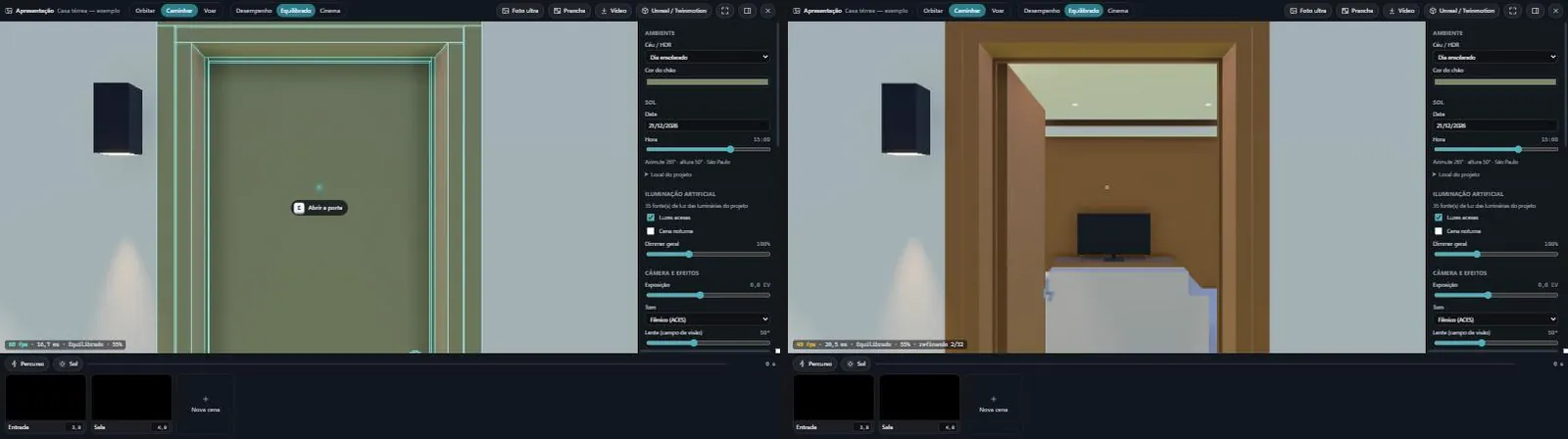This screenshot has width=1568, height=439.
Task: Select Voar mode in left window
Action: pyautogui.click(x=210, y=11)
